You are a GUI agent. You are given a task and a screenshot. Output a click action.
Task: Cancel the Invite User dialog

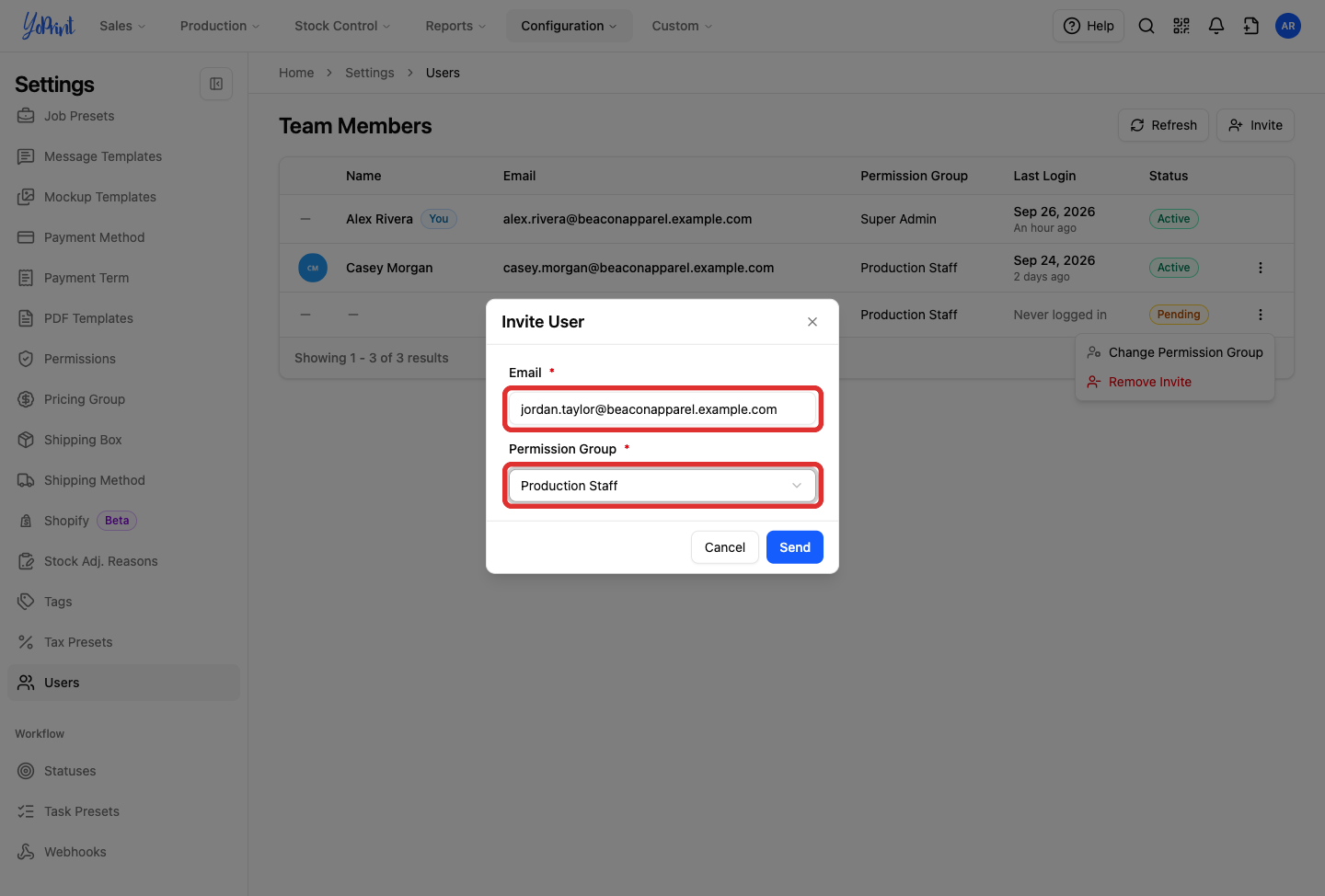(725, 547)
